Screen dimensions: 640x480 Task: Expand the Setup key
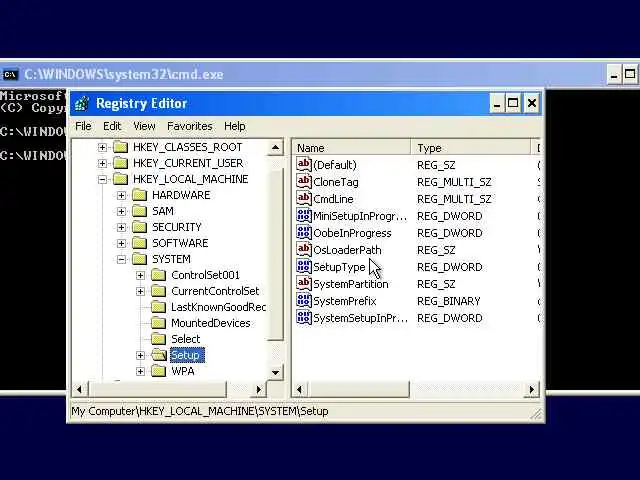pos(140,356)
